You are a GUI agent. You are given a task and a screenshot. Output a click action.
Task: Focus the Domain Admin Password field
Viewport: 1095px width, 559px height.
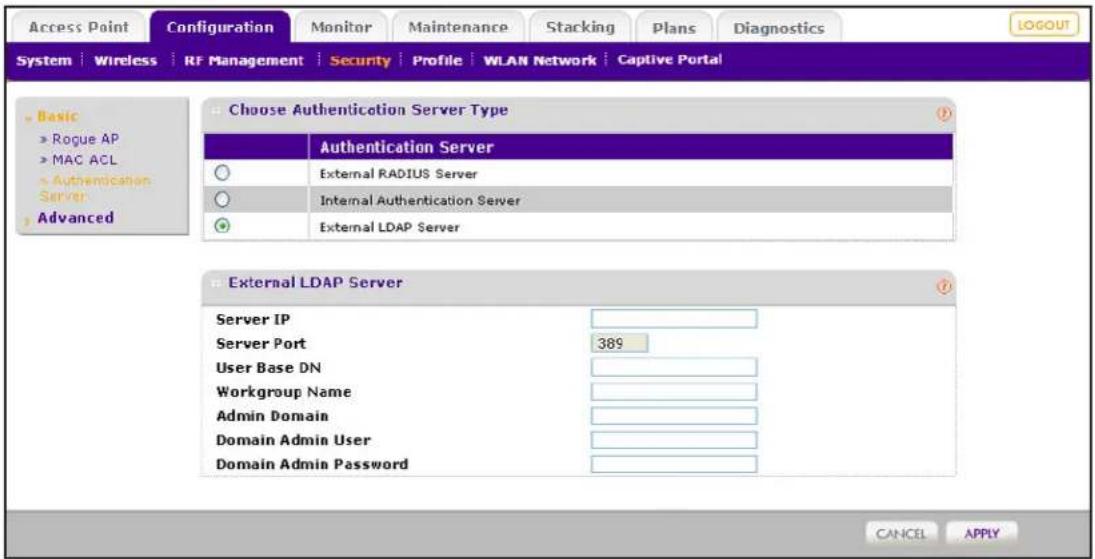tap(674, 464)
